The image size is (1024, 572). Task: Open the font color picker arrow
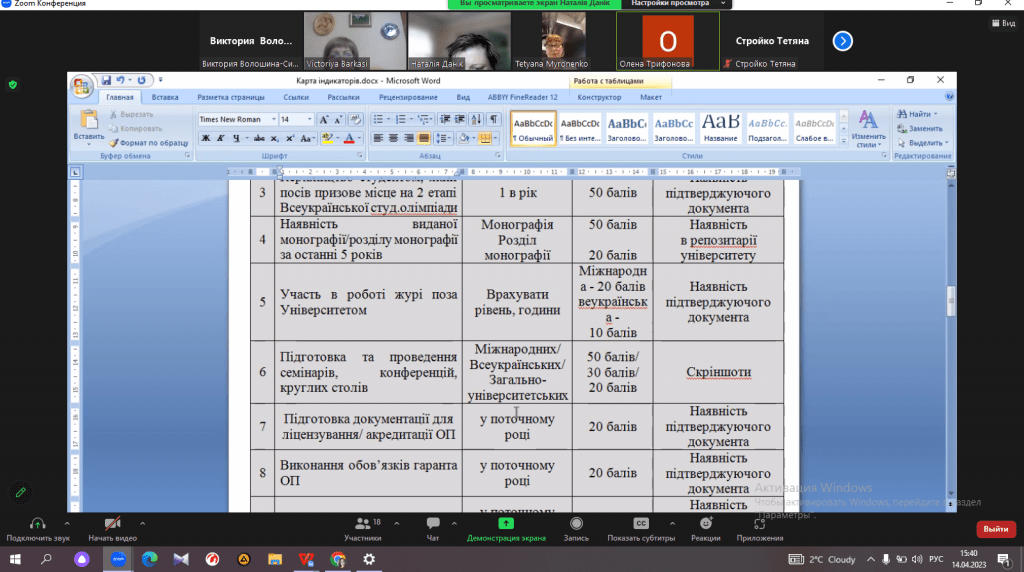click(360, 138)
